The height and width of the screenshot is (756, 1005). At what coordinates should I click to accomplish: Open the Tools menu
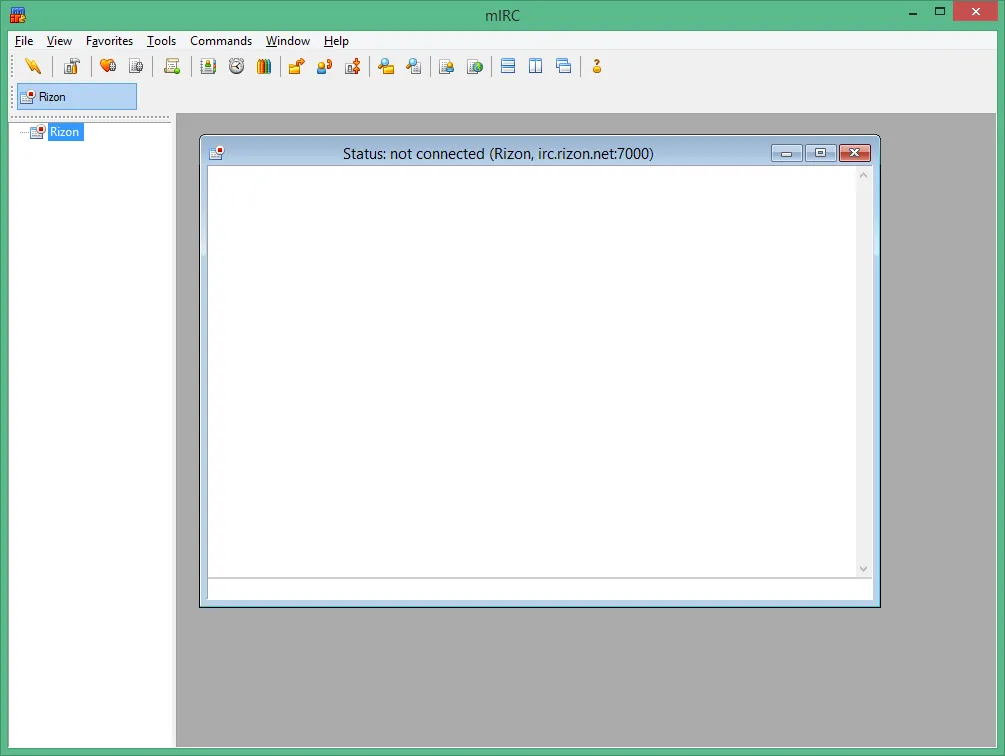tap(162, 41)
